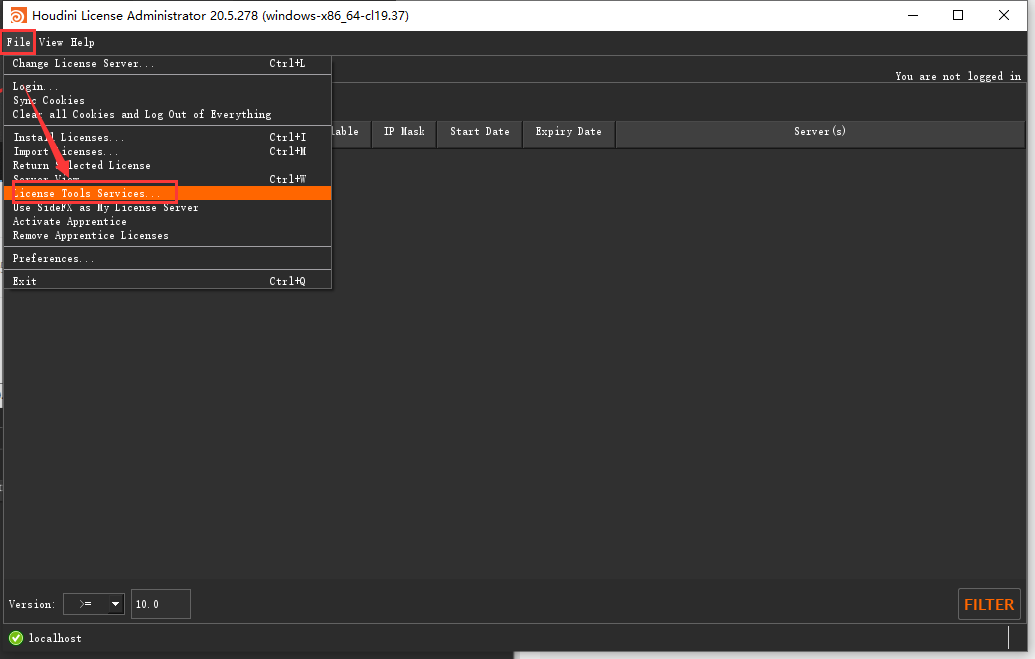Screen dimensions: 1035x659
Task: Click the 'You are not logged in' text
Action: pyautogui.click(x=958, y=77)
